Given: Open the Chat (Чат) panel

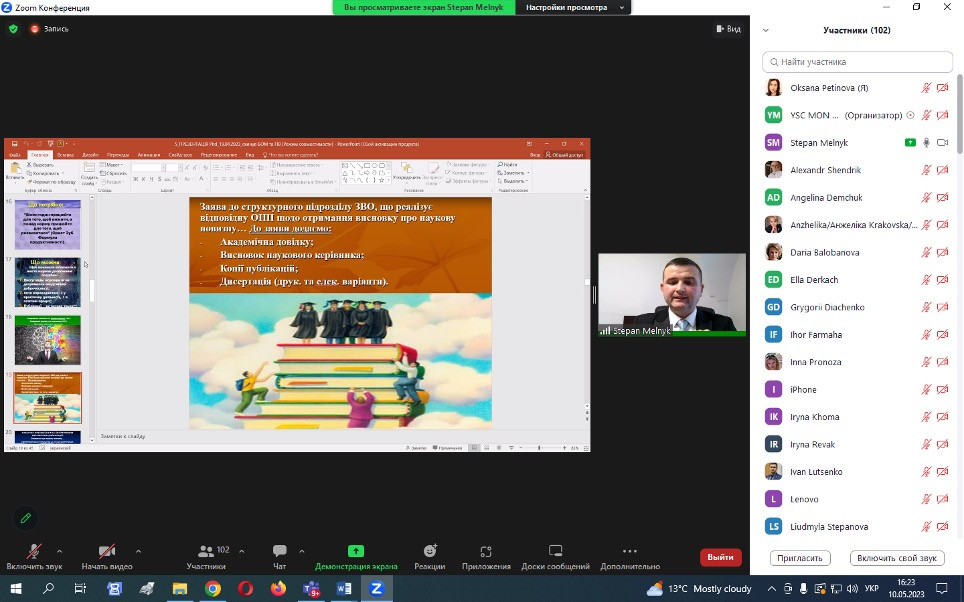Looking at the screenshot, I should tap(280, 557).
